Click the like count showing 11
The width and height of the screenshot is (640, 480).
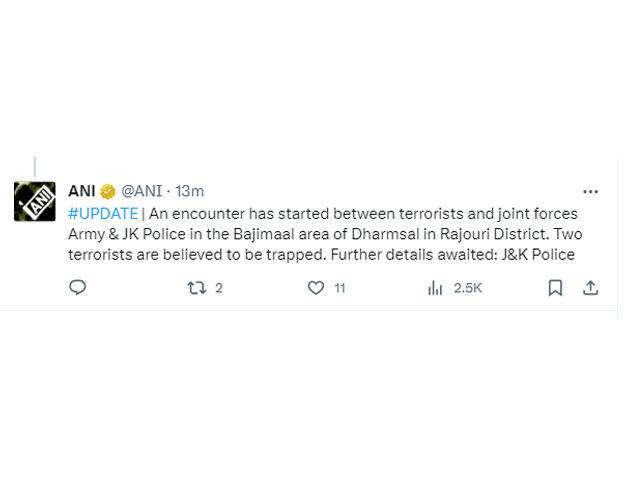pyautogui.click(x=340, y=288)
